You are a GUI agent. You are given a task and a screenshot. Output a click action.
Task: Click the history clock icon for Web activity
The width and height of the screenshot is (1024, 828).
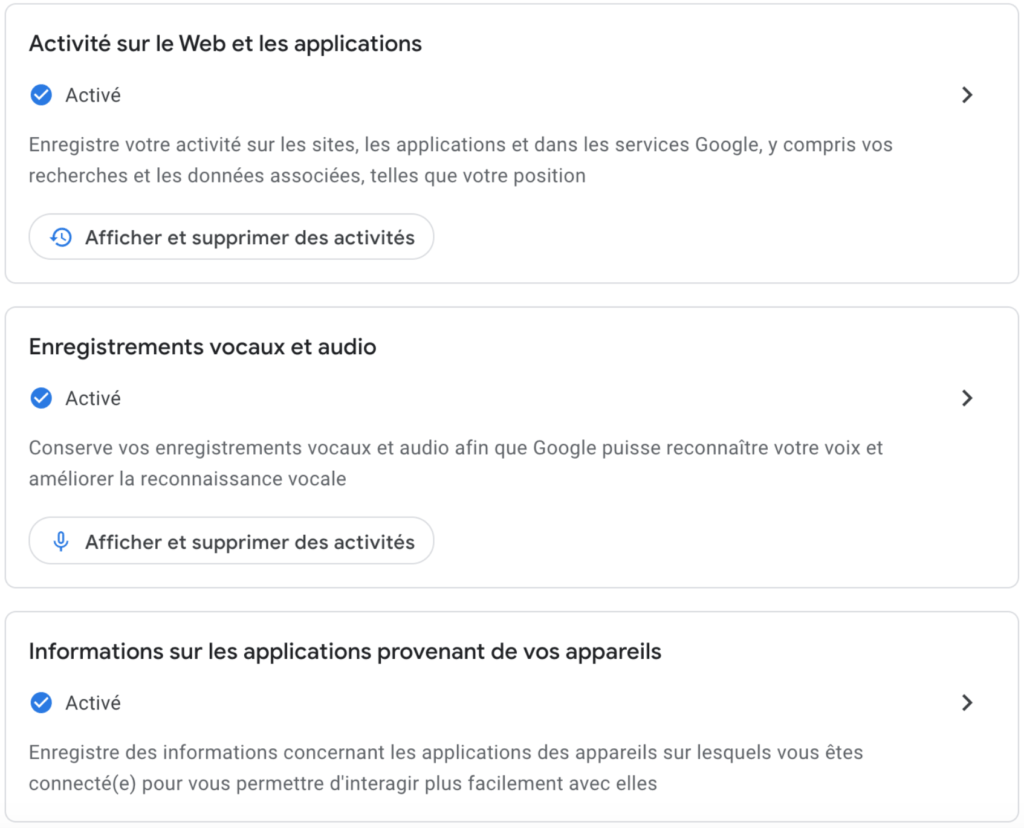pyautogui.click(x=61, y=238)
